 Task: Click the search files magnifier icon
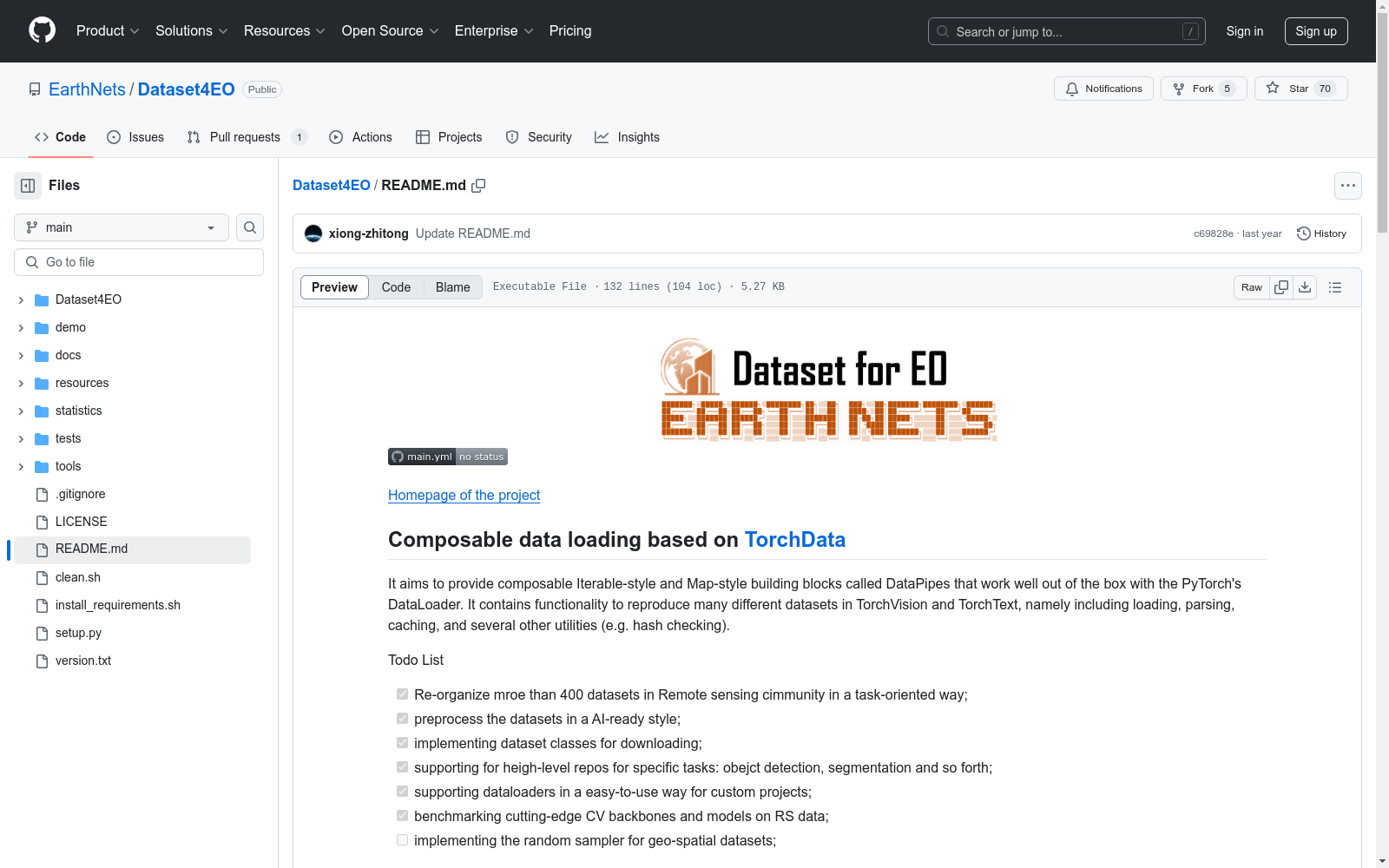(250, 227)
